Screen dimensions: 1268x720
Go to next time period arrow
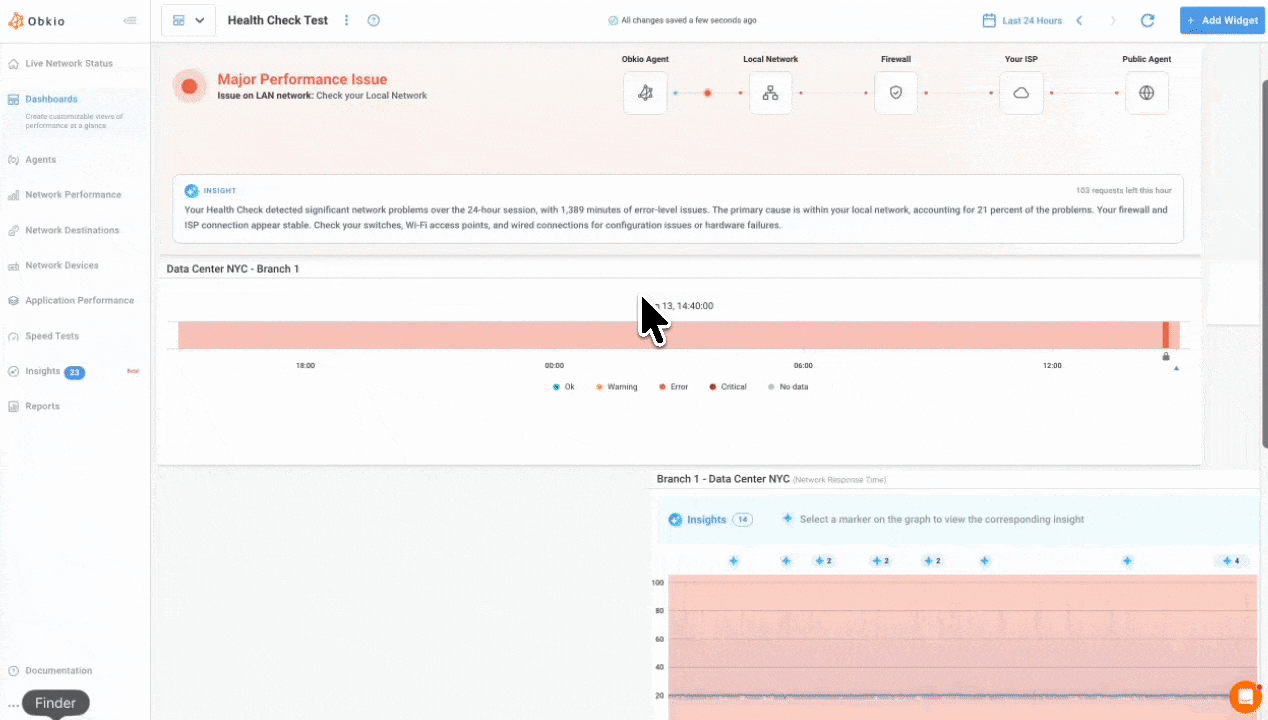[1113, 20]
